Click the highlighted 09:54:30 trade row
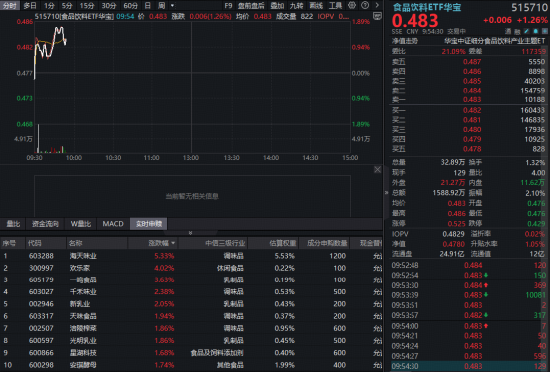550x372 pixels. [469, 366]
